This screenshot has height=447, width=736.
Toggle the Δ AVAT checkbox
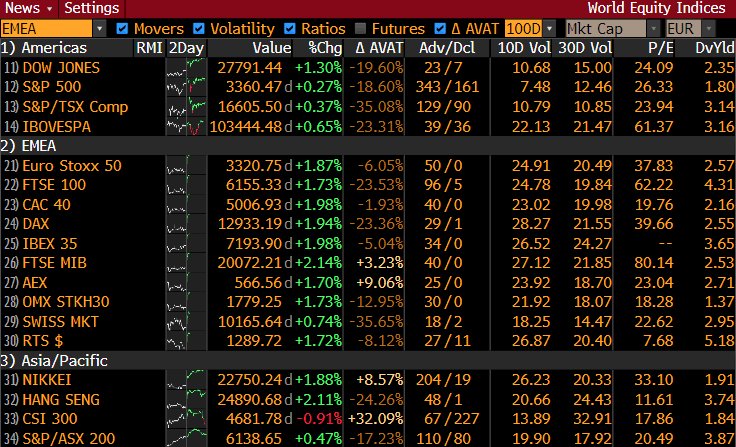click(440, 29)
